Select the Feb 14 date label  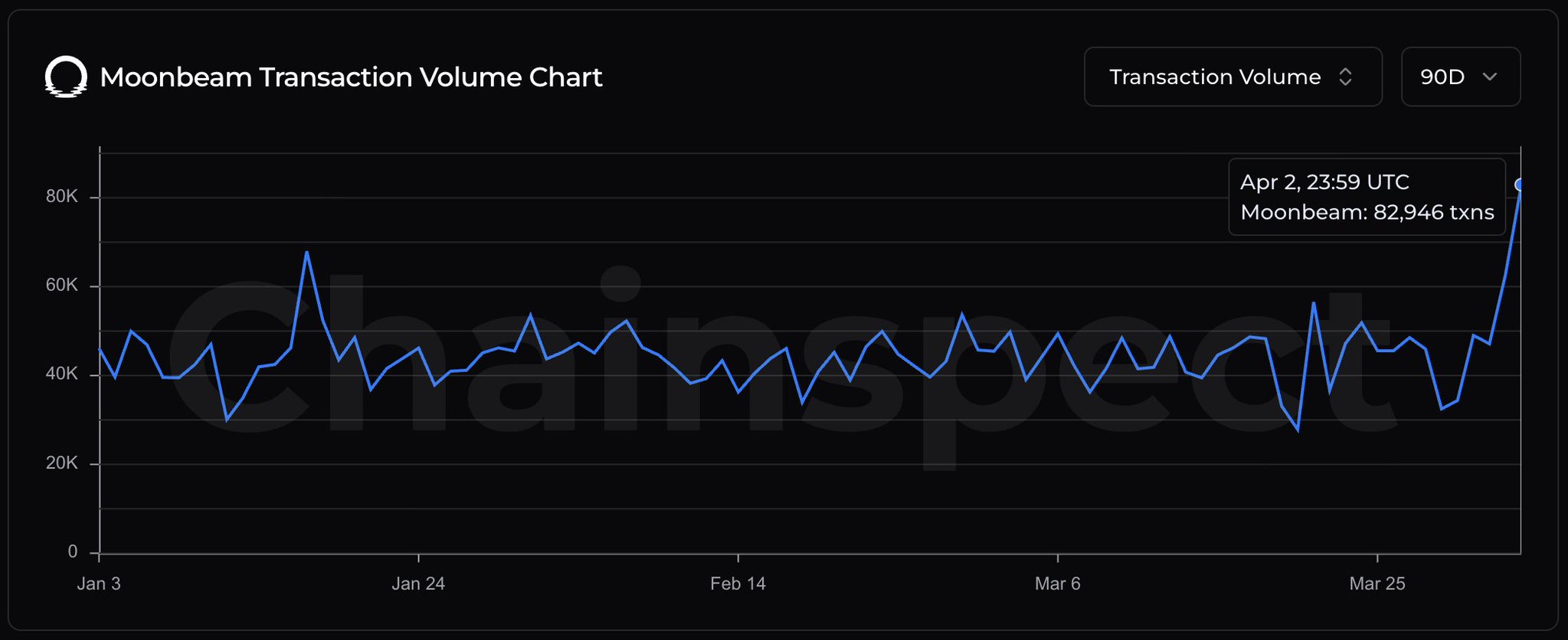(x=738, y=583)
